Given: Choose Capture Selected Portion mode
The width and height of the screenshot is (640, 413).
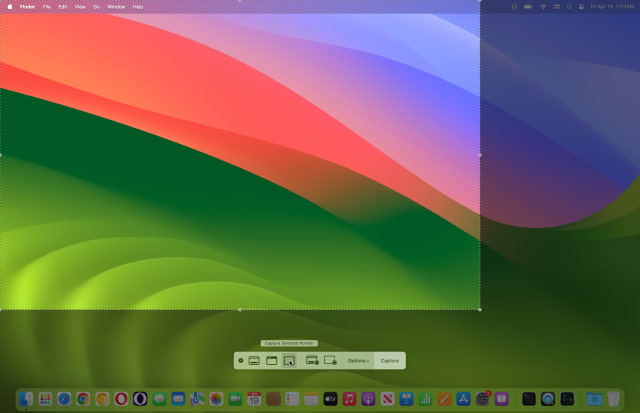Looking at the screenshot, I should click(x=289, y=360).
